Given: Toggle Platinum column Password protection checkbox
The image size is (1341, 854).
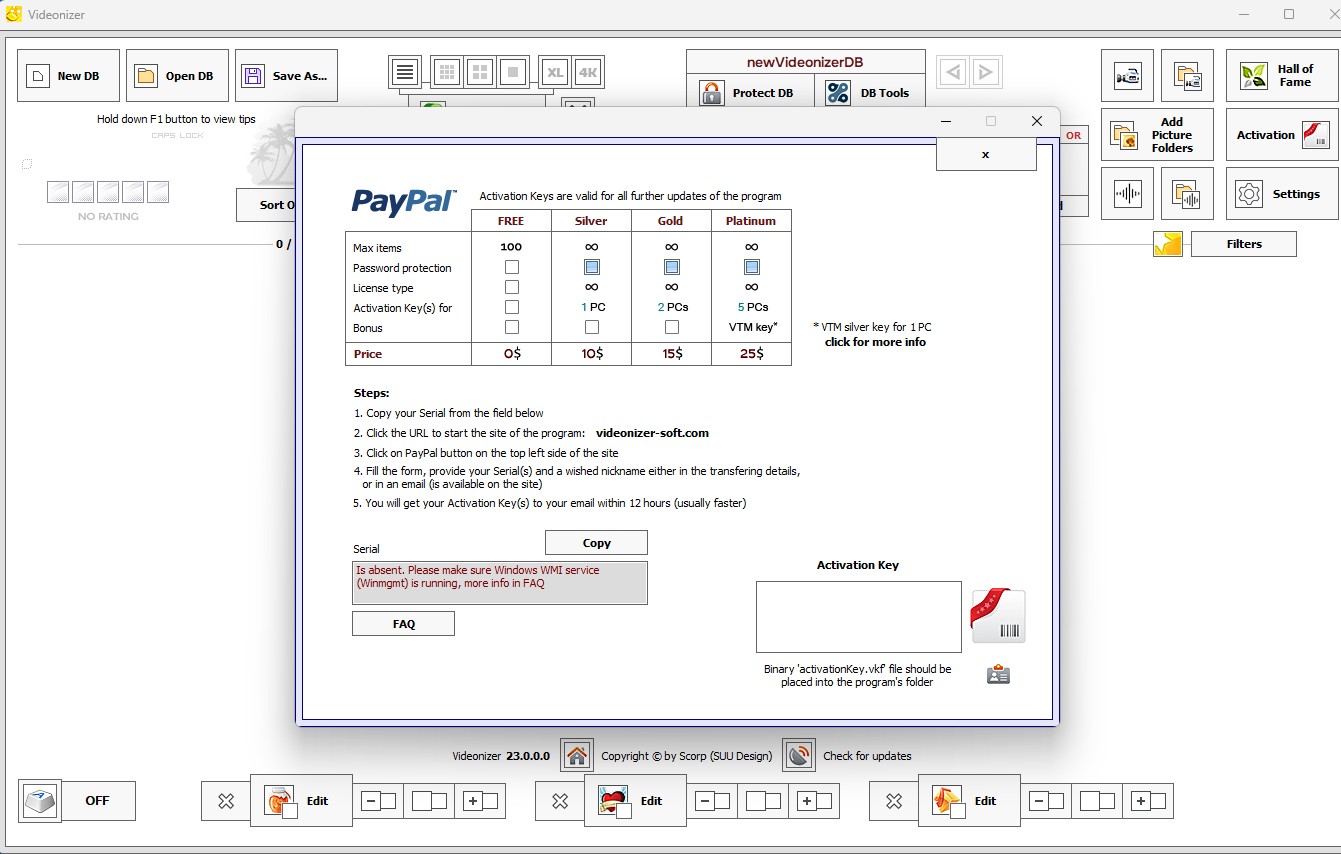Looking at the screenshot, I should [x=752, y=267].
